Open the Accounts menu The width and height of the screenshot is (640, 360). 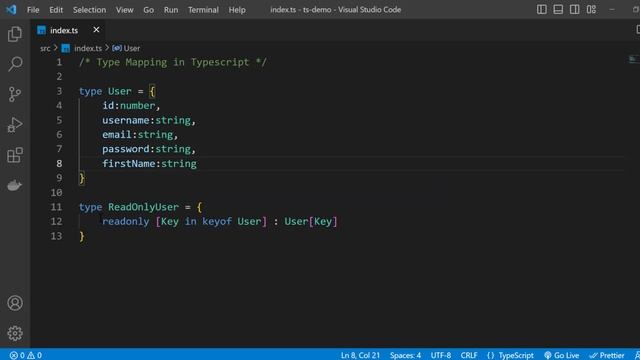15,303
